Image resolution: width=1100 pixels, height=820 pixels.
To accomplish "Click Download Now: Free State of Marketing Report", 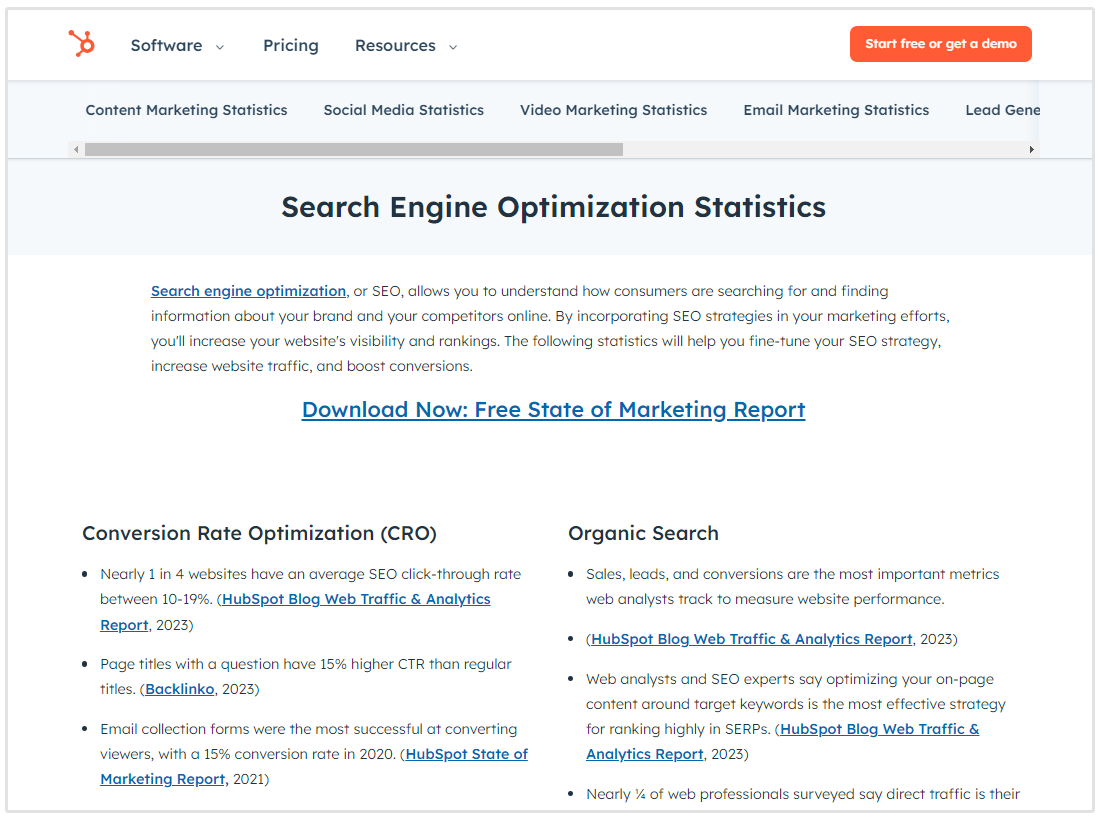I will [553, 410].
